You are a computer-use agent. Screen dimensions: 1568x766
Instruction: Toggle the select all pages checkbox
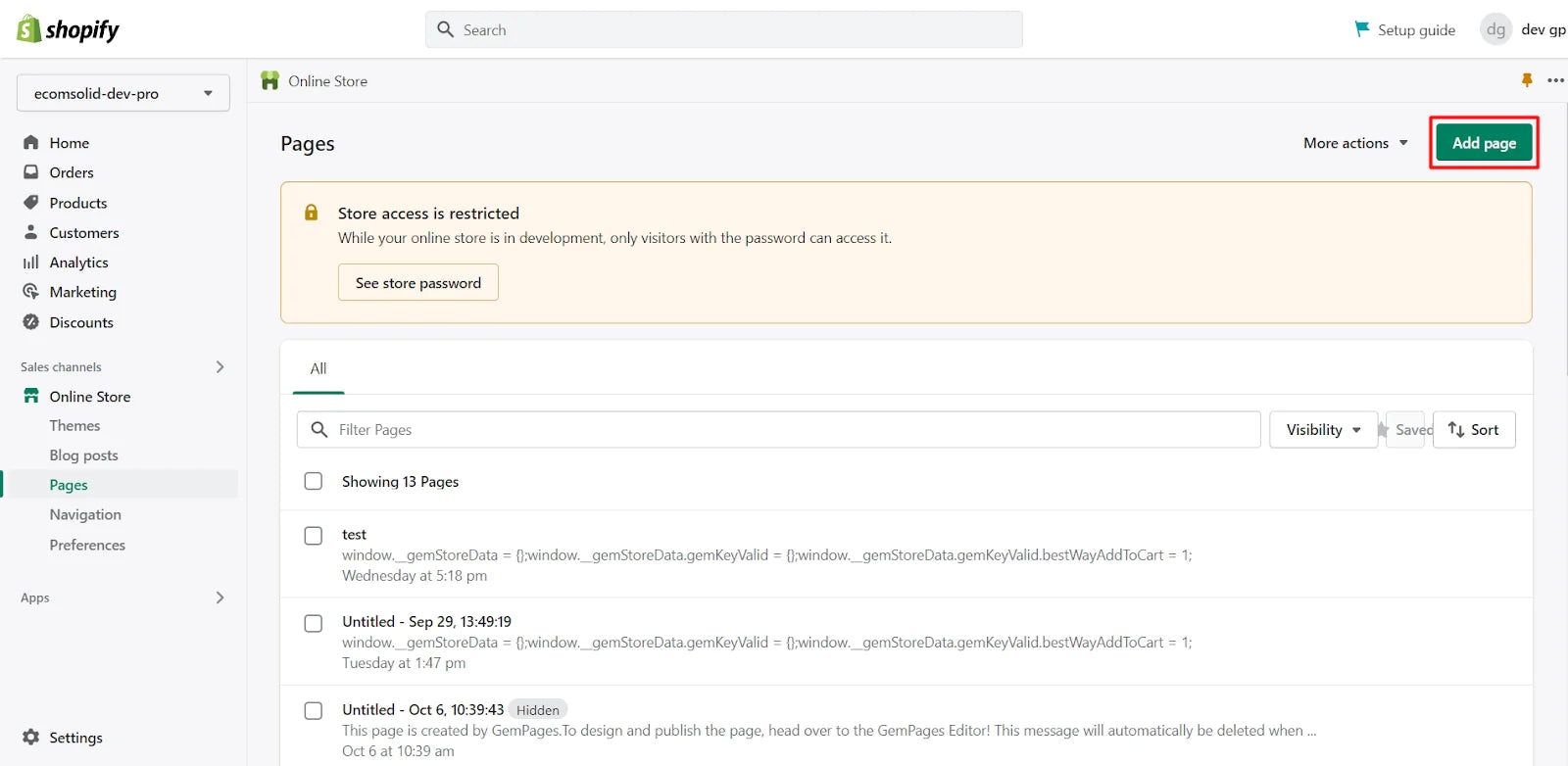pos(314,481)
